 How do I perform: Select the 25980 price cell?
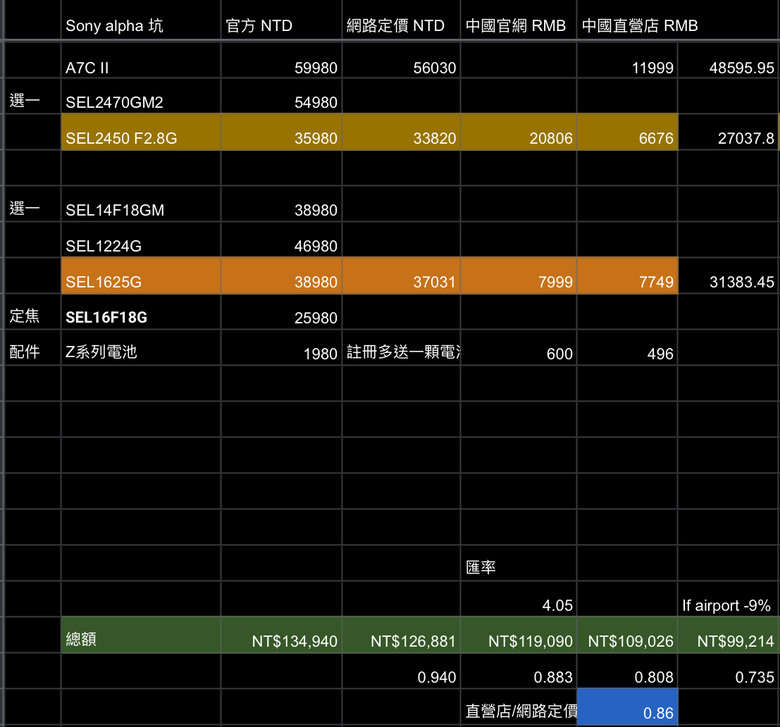(282, 312)
